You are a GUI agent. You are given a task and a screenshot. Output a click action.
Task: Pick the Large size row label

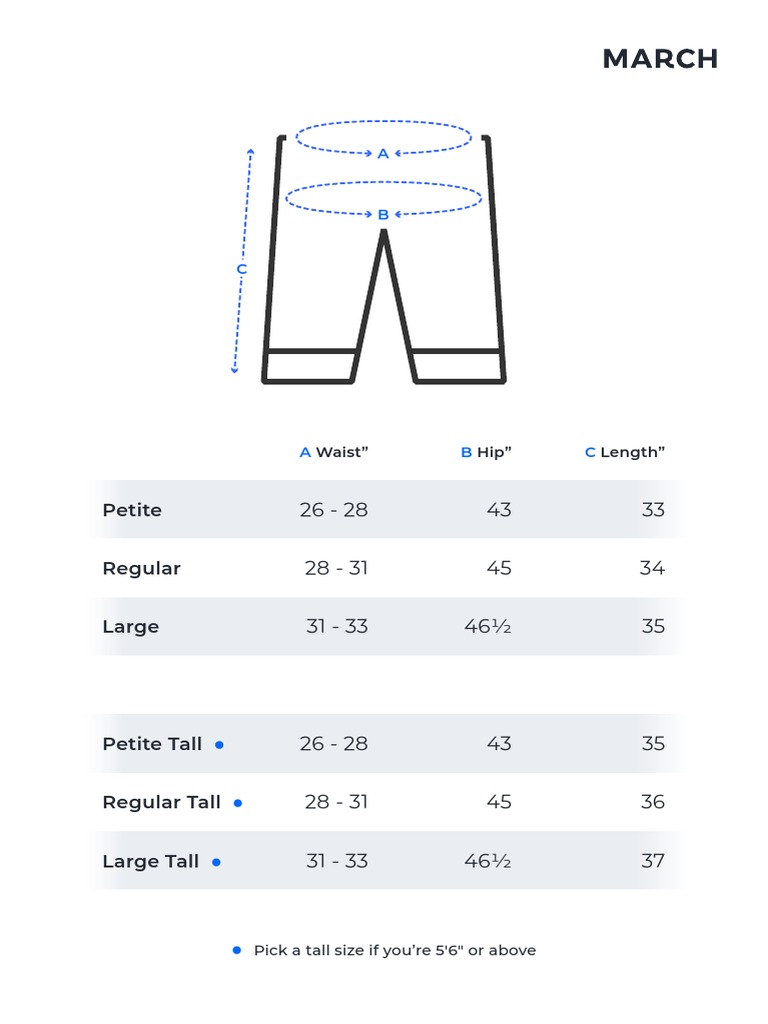(130, 627)
